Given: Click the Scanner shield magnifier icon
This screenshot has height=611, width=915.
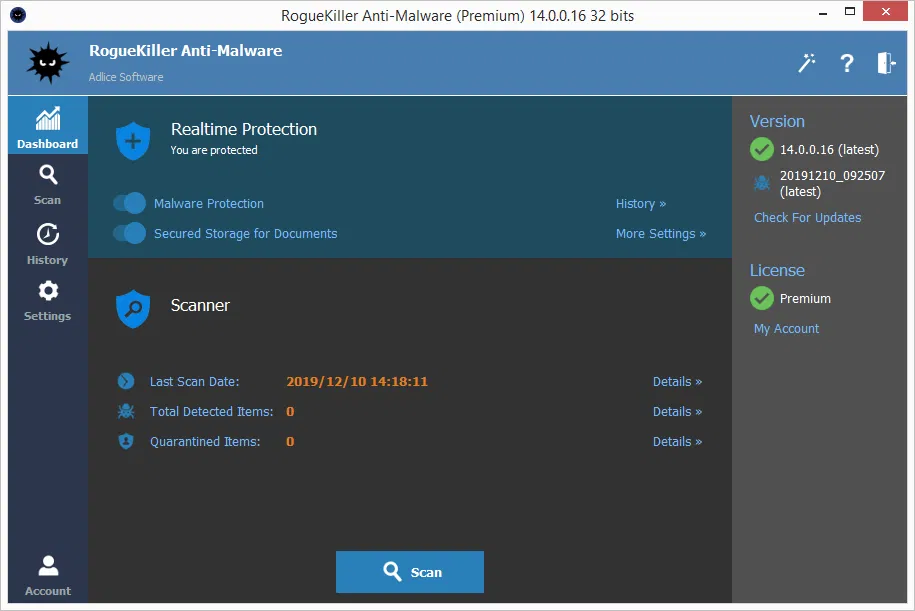Looking at the screenshot, I should point(133,309).
